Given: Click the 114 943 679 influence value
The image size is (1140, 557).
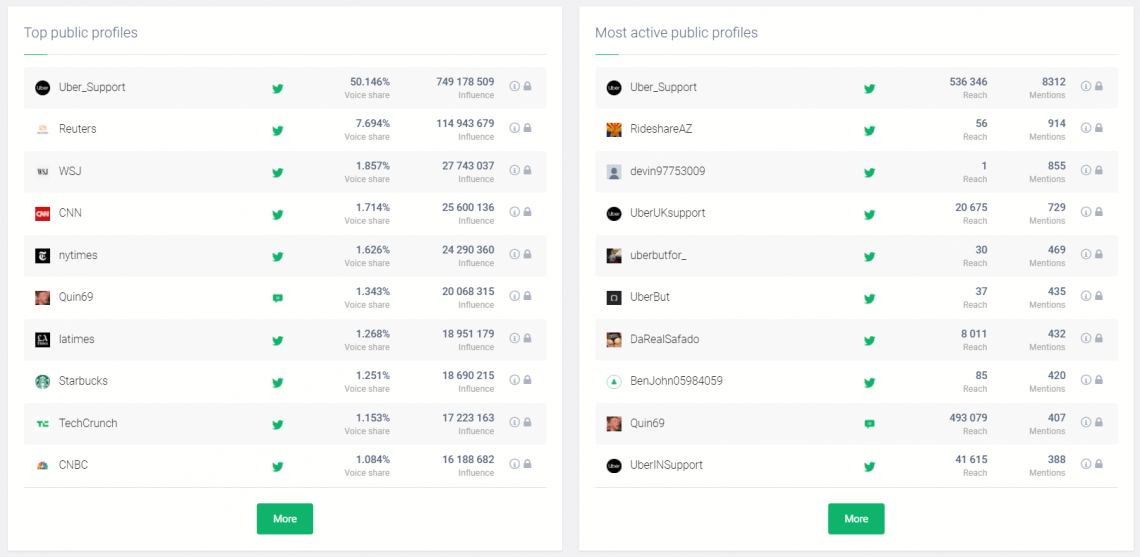Looking at the screenshot, I should (x=467, y=124).
